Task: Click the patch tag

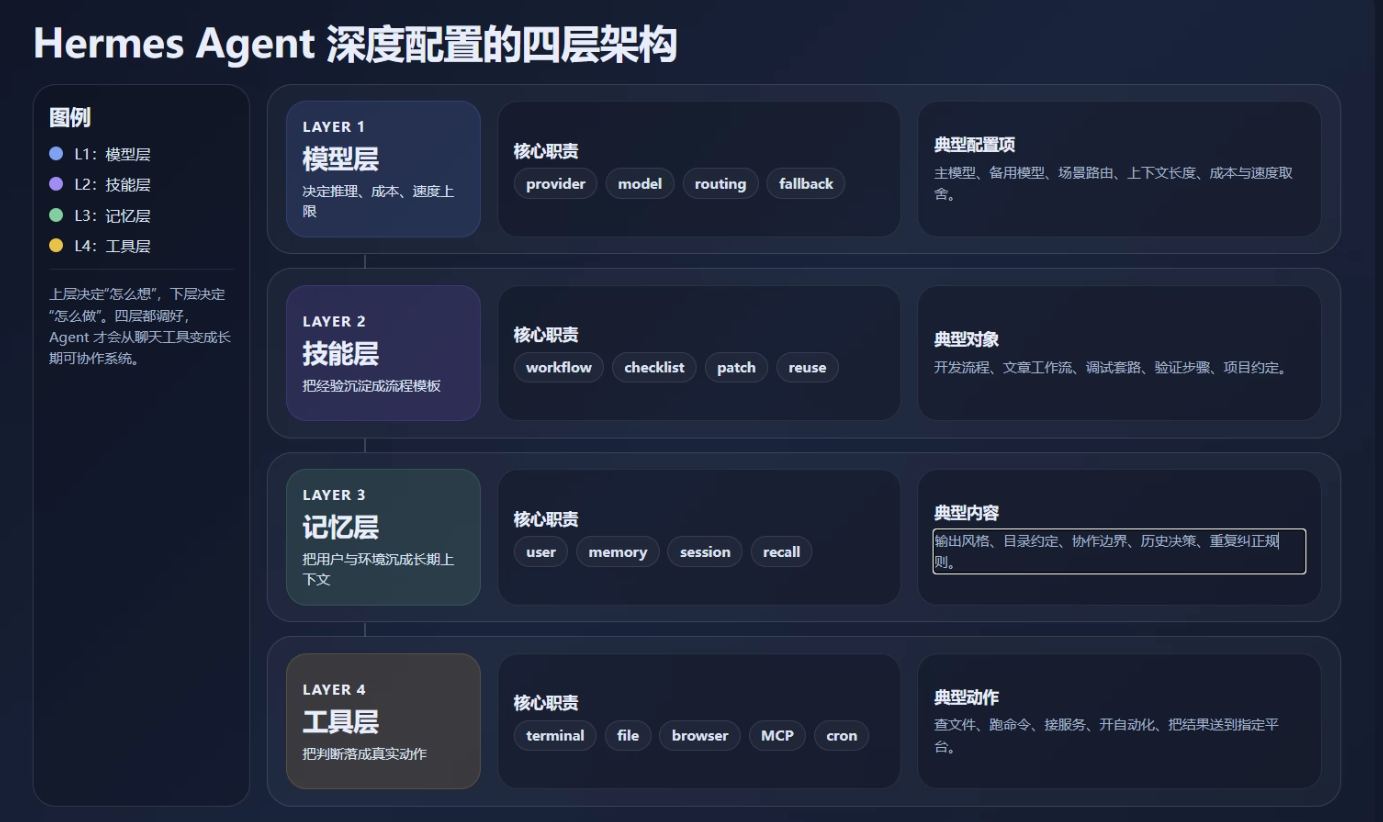Action: 736,367
